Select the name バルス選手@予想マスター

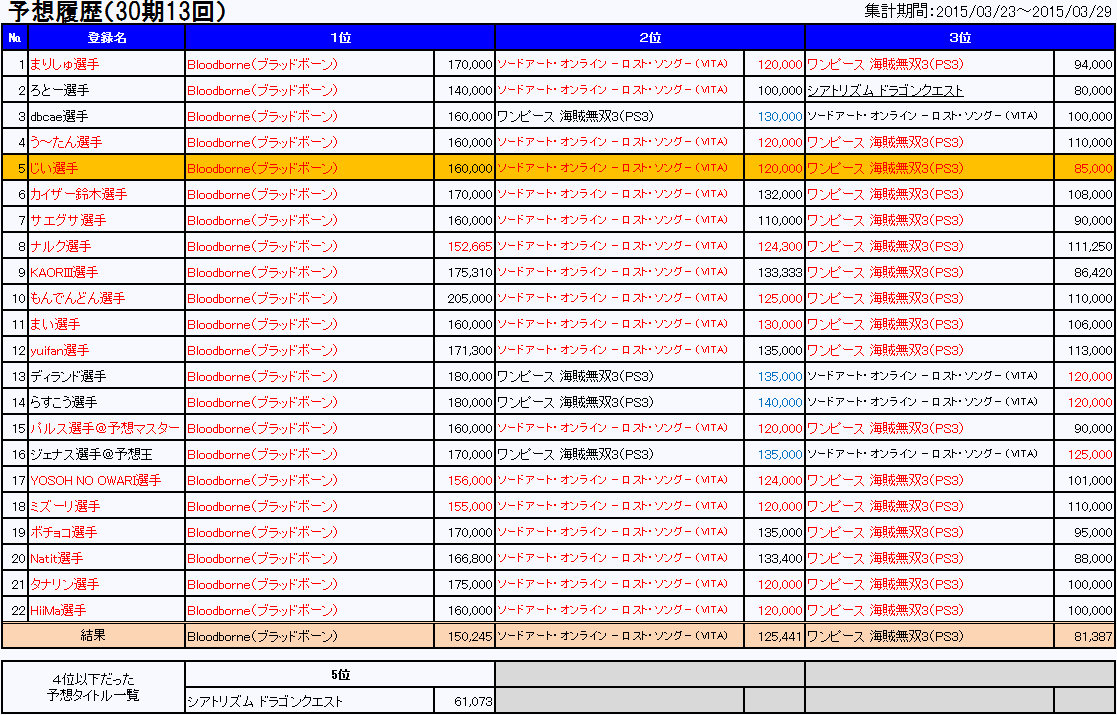(105, 428)
